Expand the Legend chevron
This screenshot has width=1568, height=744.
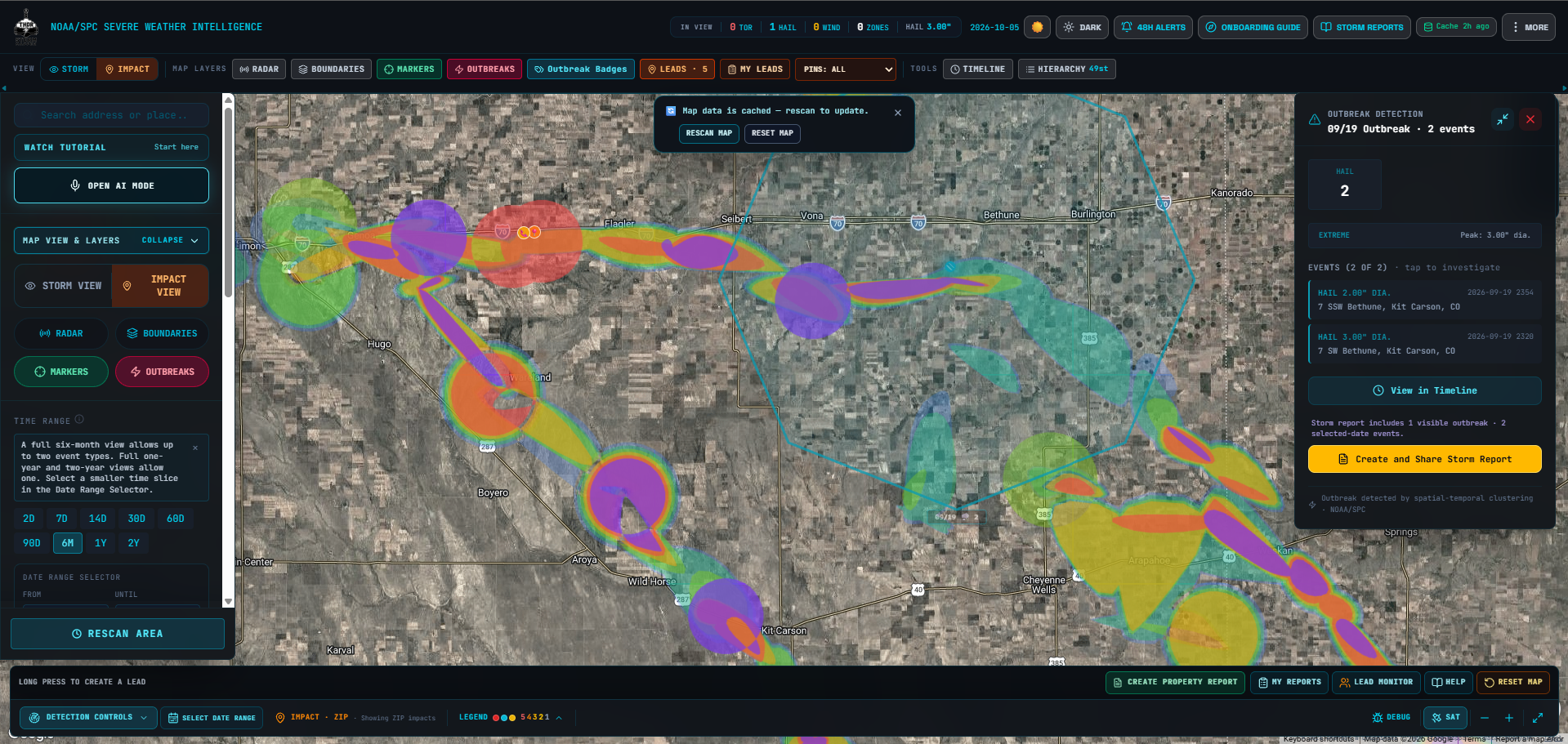click(559, 718)
